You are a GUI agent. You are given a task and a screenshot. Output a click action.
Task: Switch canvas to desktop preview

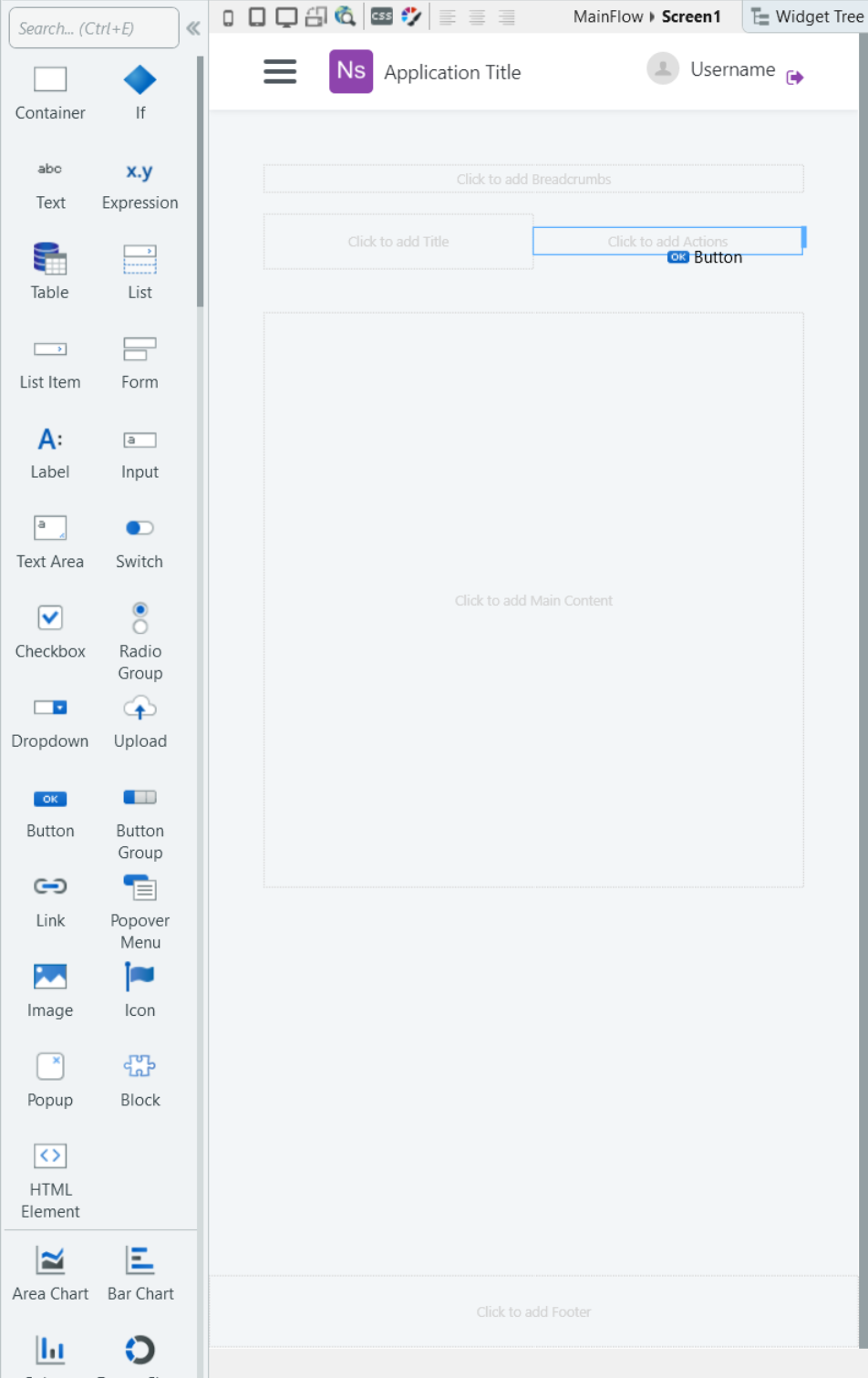pyautogui.click(x=286, y=16)
